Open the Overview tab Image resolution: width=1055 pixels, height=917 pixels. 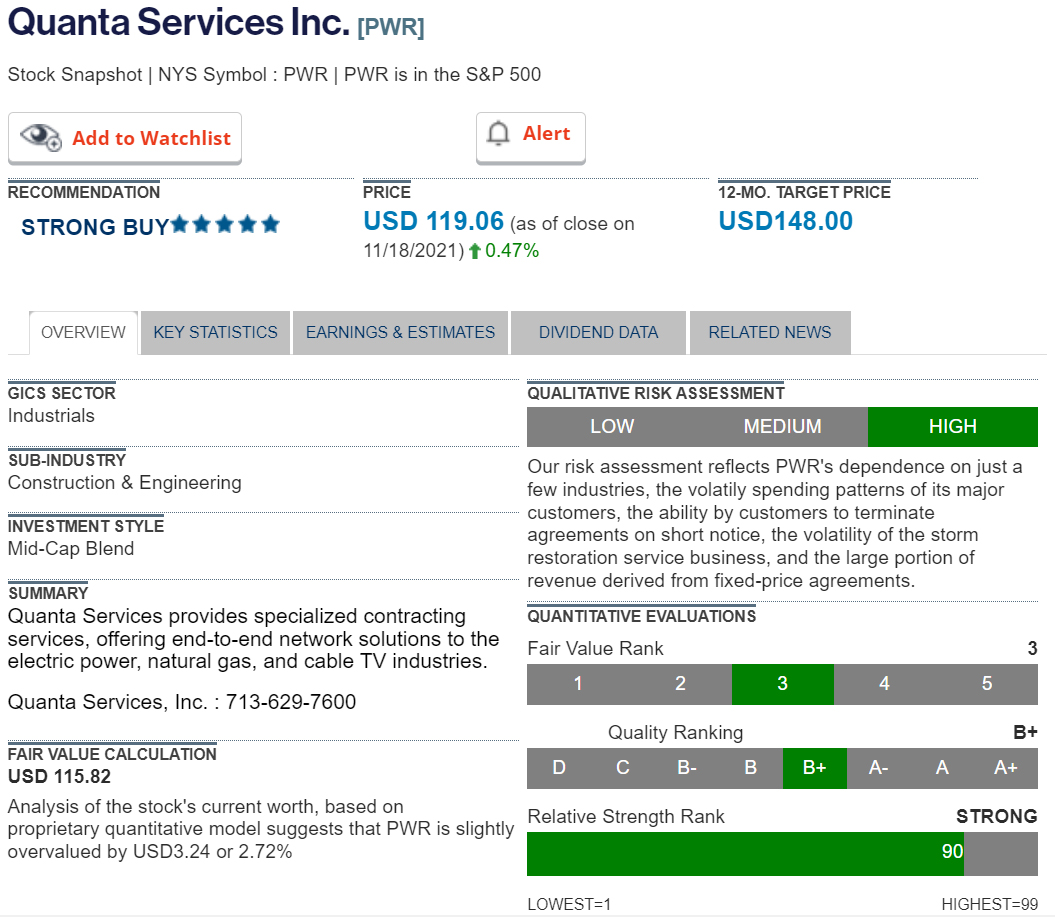pos(84,332)
